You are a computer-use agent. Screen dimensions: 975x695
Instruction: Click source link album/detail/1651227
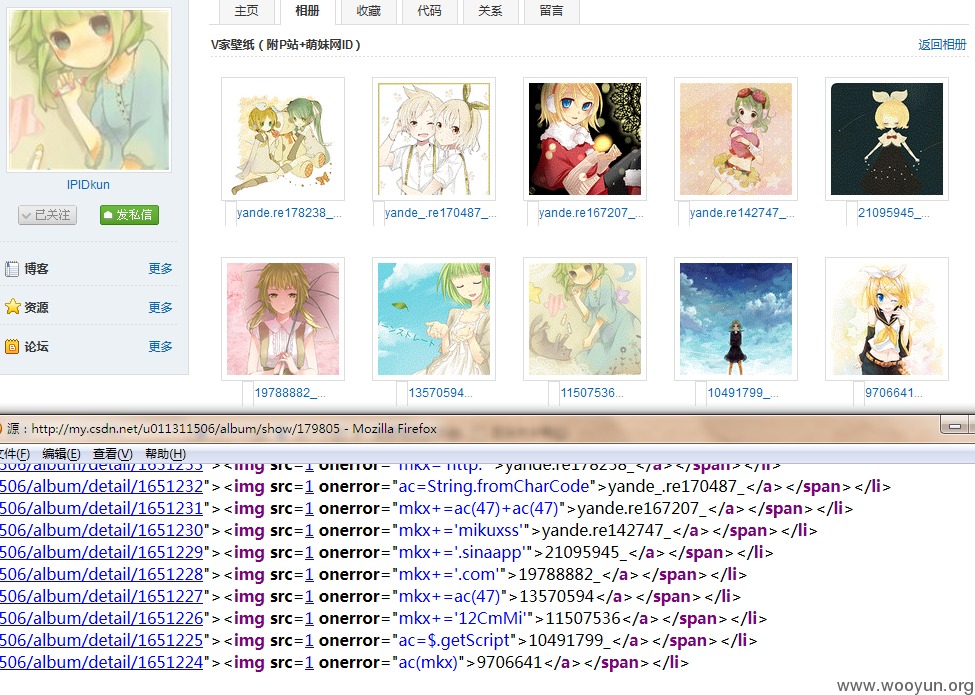[101, 597]
